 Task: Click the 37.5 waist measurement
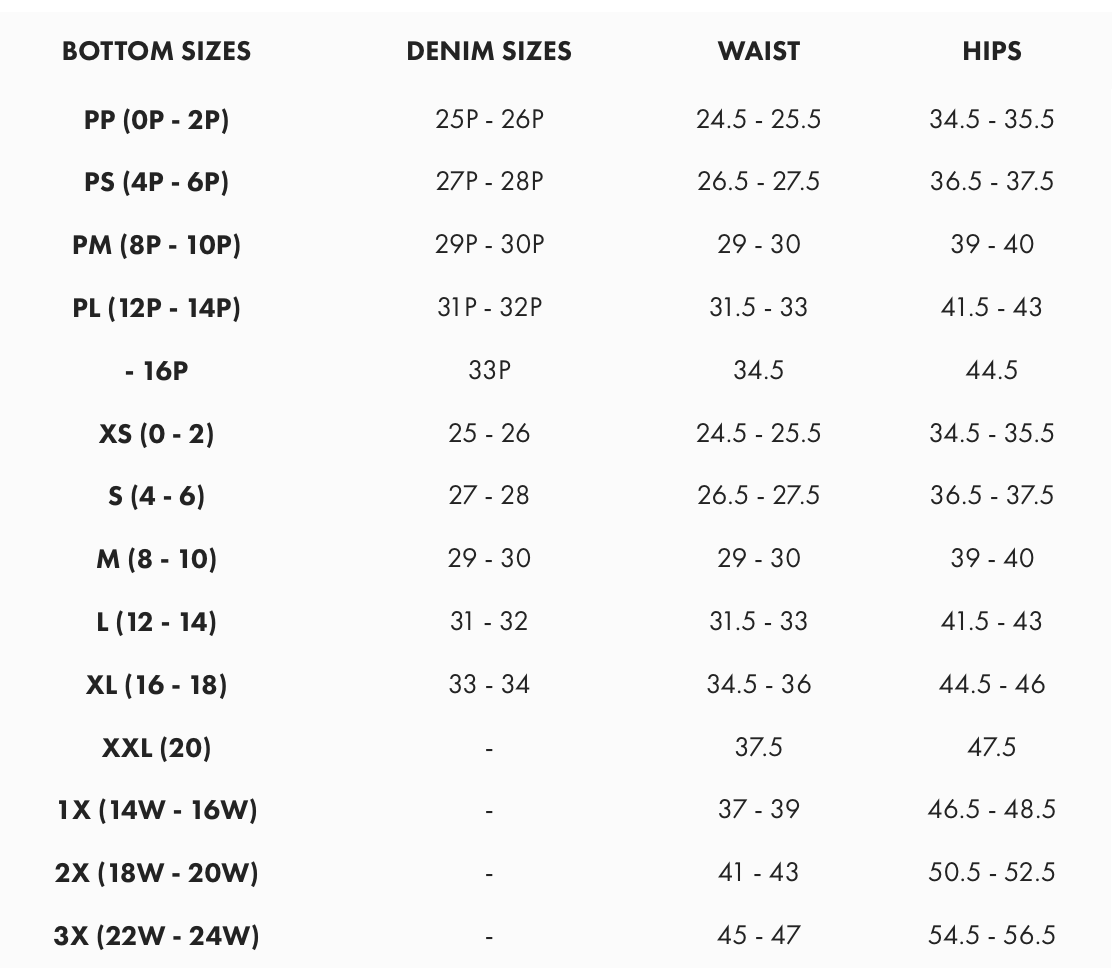pyautogui.click(x=759, y=747)
